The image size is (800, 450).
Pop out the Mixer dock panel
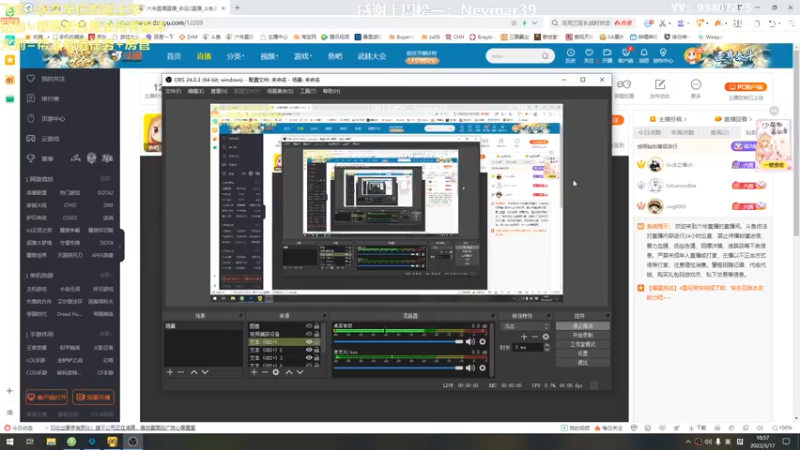(x=492, y=316)
